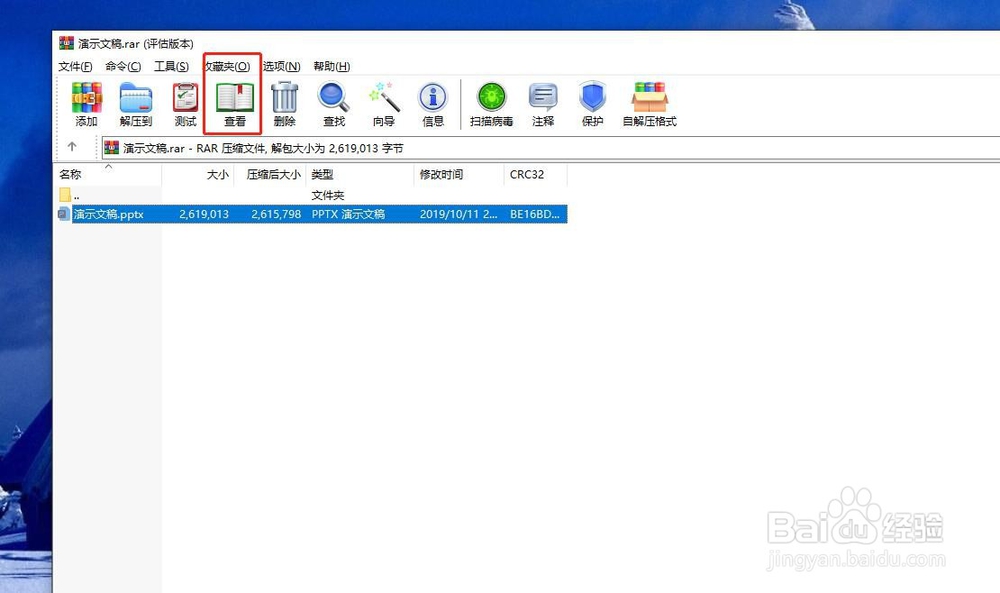Screen dimensions: 1000x593
Task: Click the 文件夹 type cell
Action: pos(328,195)
